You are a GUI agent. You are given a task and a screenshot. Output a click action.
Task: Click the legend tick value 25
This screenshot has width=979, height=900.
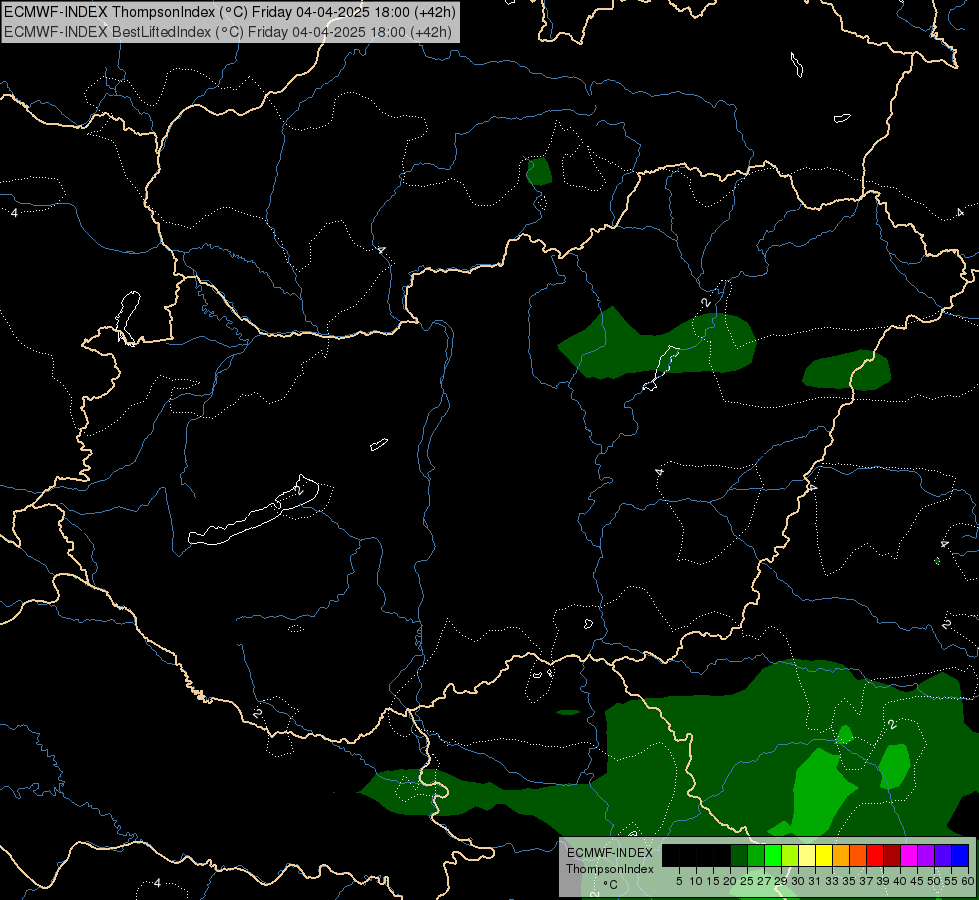tap(747, 881)
